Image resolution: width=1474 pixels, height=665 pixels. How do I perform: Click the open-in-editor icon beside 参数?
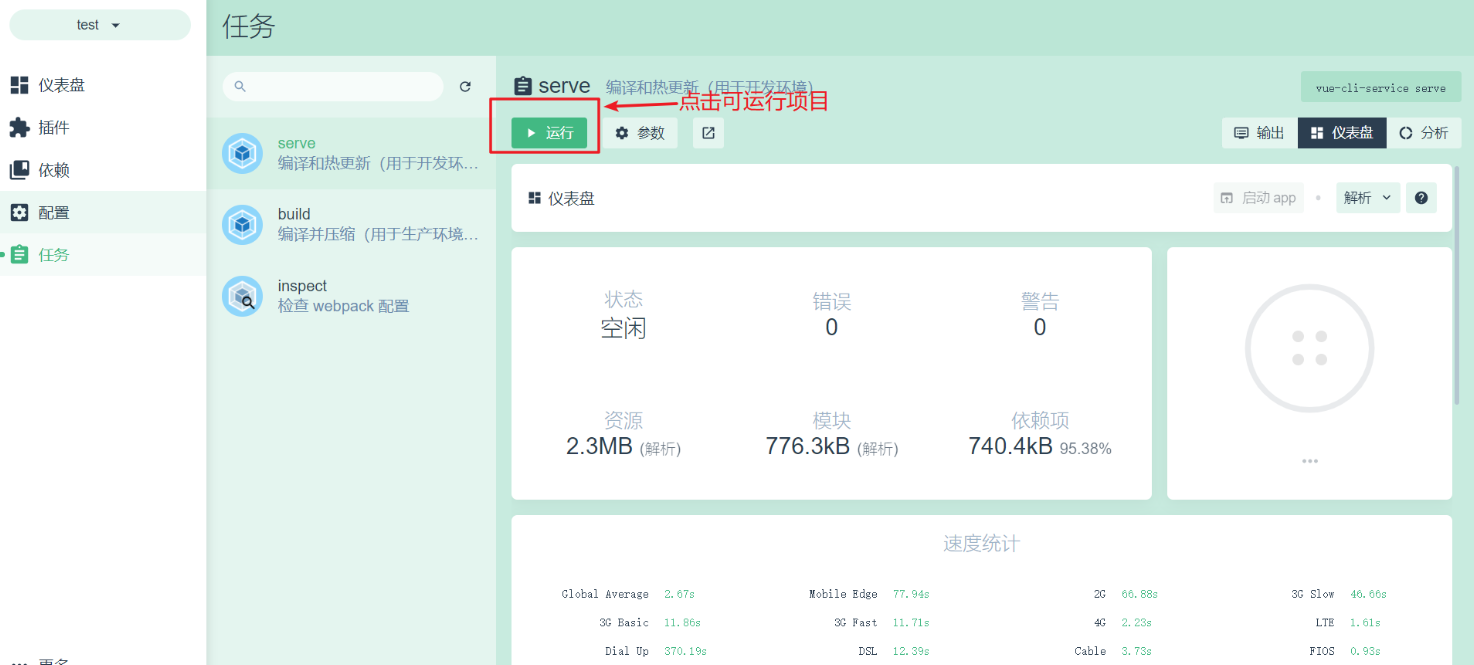pyautogui.click(x=708, y=132)
